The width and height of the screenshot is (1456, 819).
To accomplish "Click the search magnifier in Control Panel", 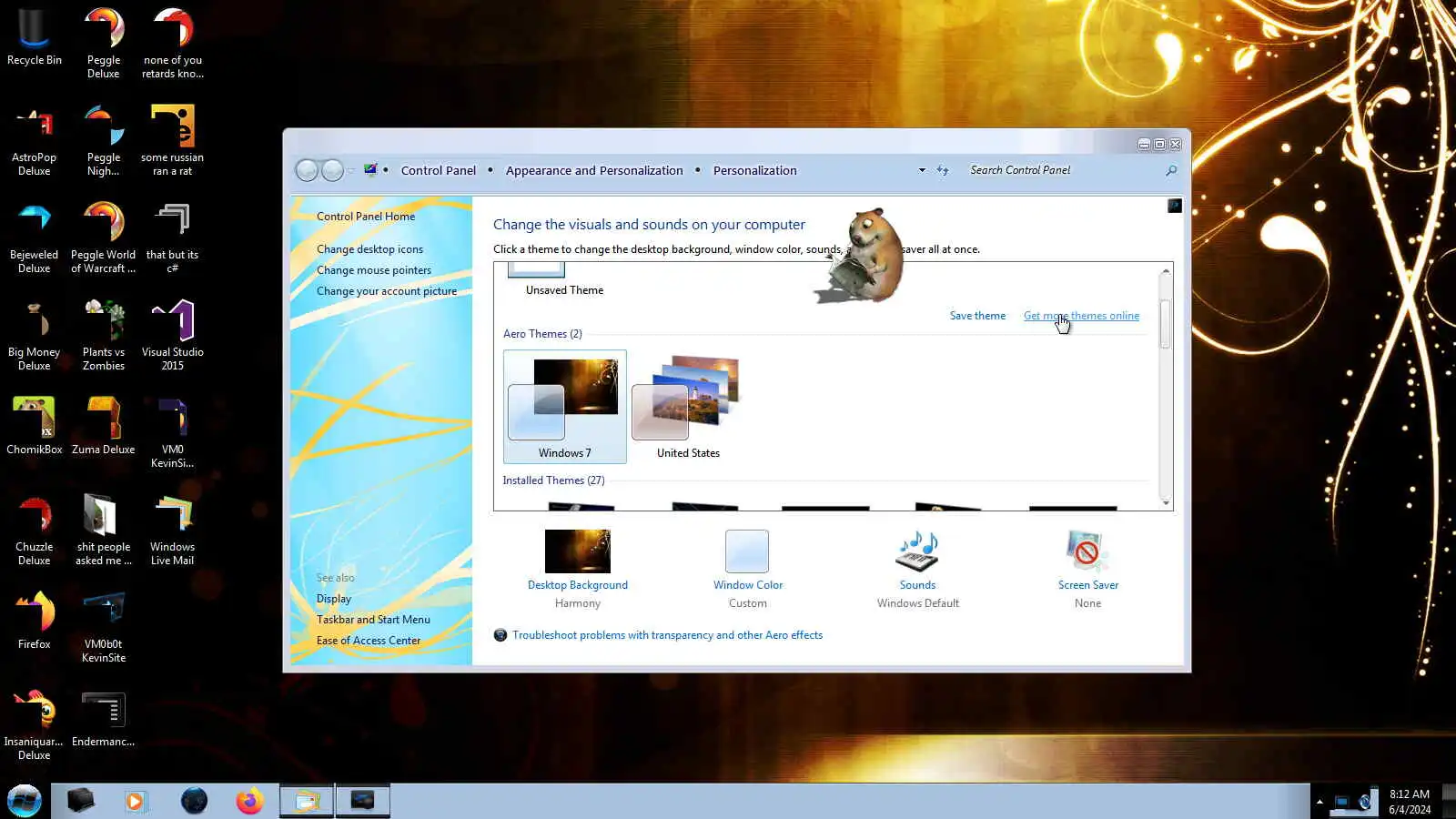I will (1171, 170).
